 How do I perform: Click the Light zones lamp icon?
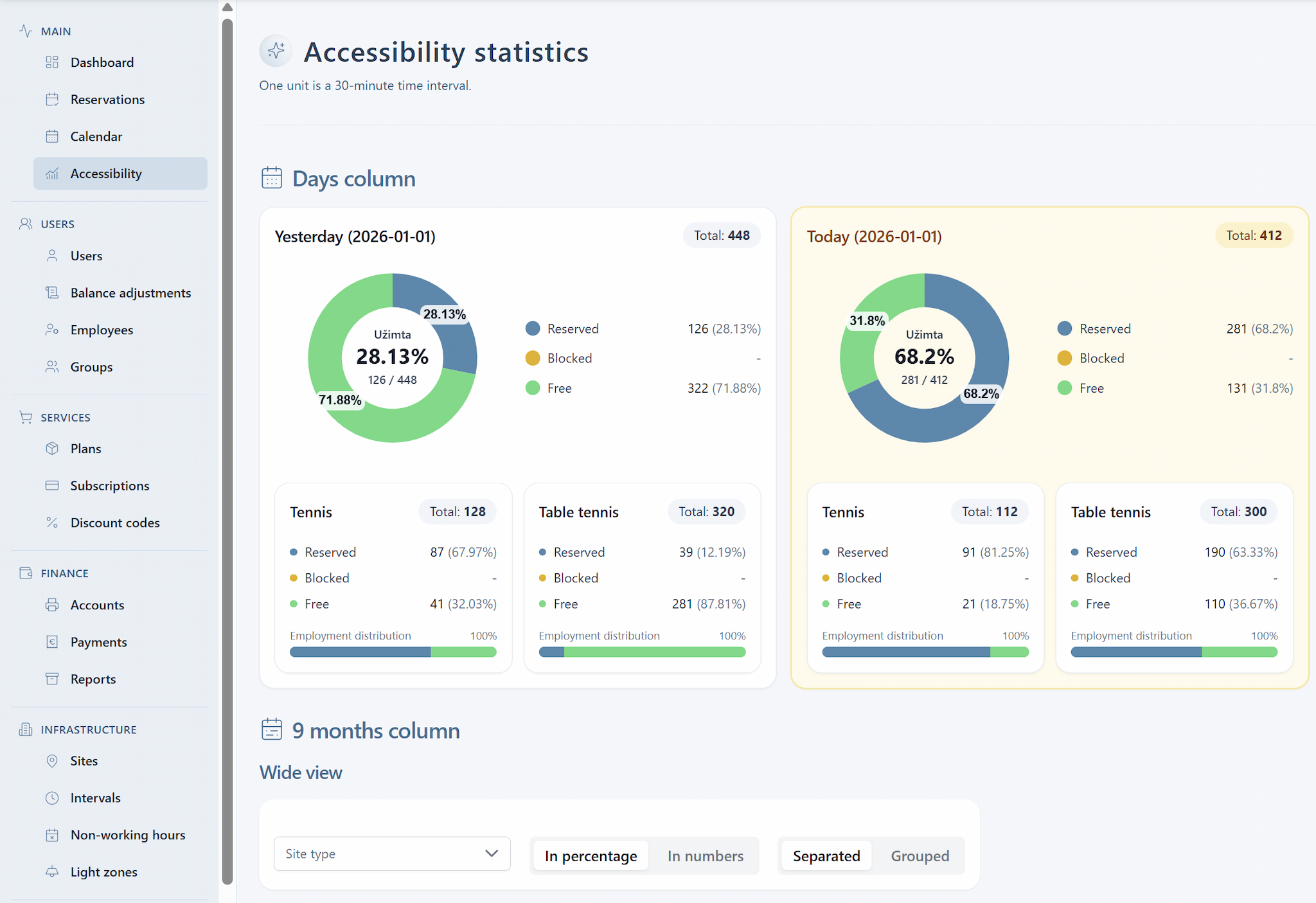click(52, 872)
